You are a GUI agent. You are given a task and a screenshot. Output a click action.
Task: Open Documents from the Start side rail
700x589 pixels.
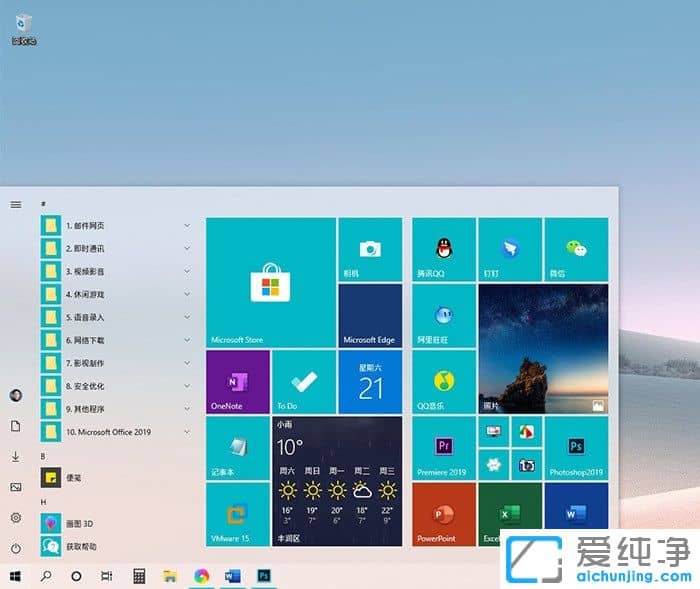(x=16, y=426)
